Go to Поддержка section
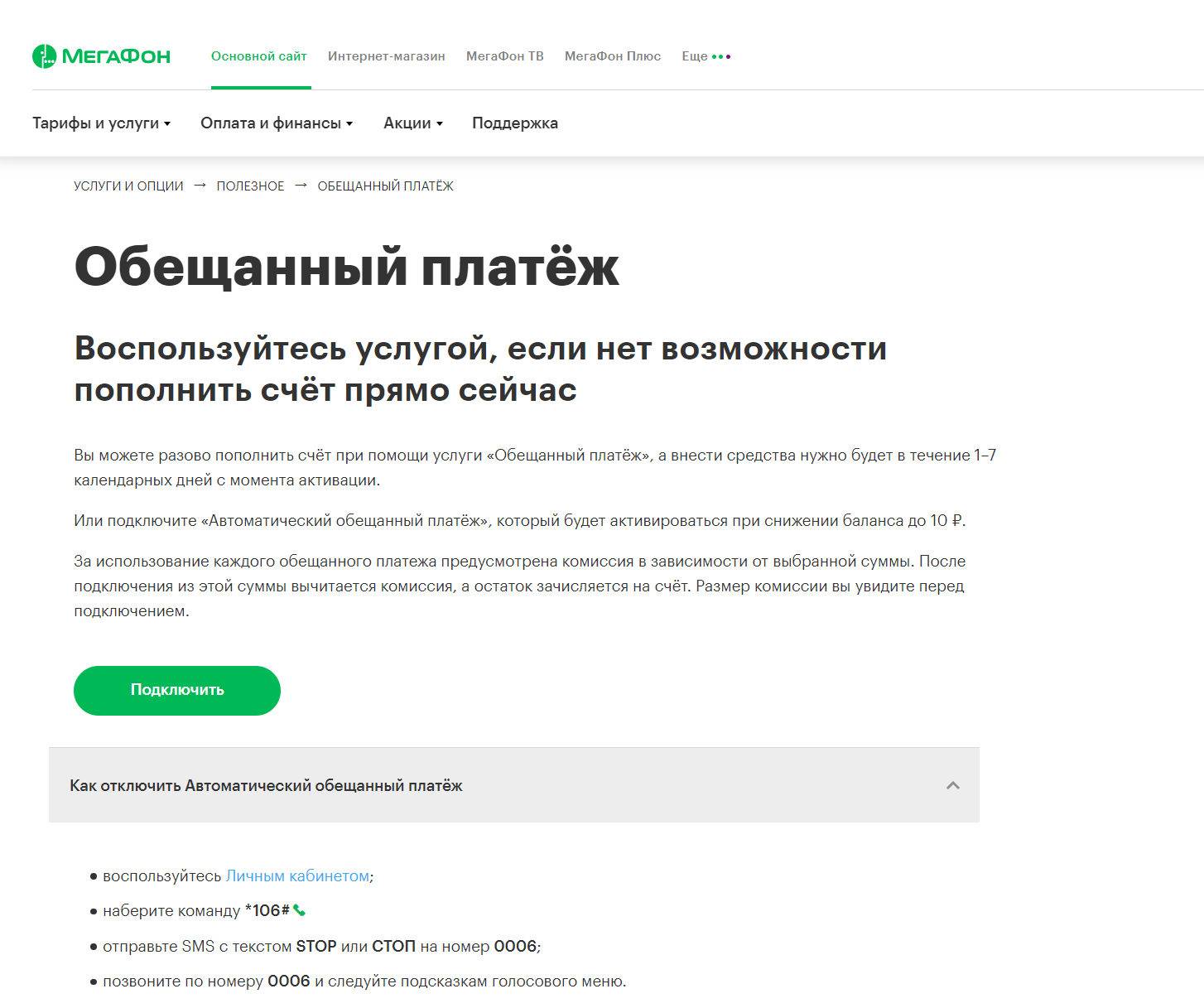Image resolution: width=1204 pixels, height=1008 pixels. click(x=515, y=123)
